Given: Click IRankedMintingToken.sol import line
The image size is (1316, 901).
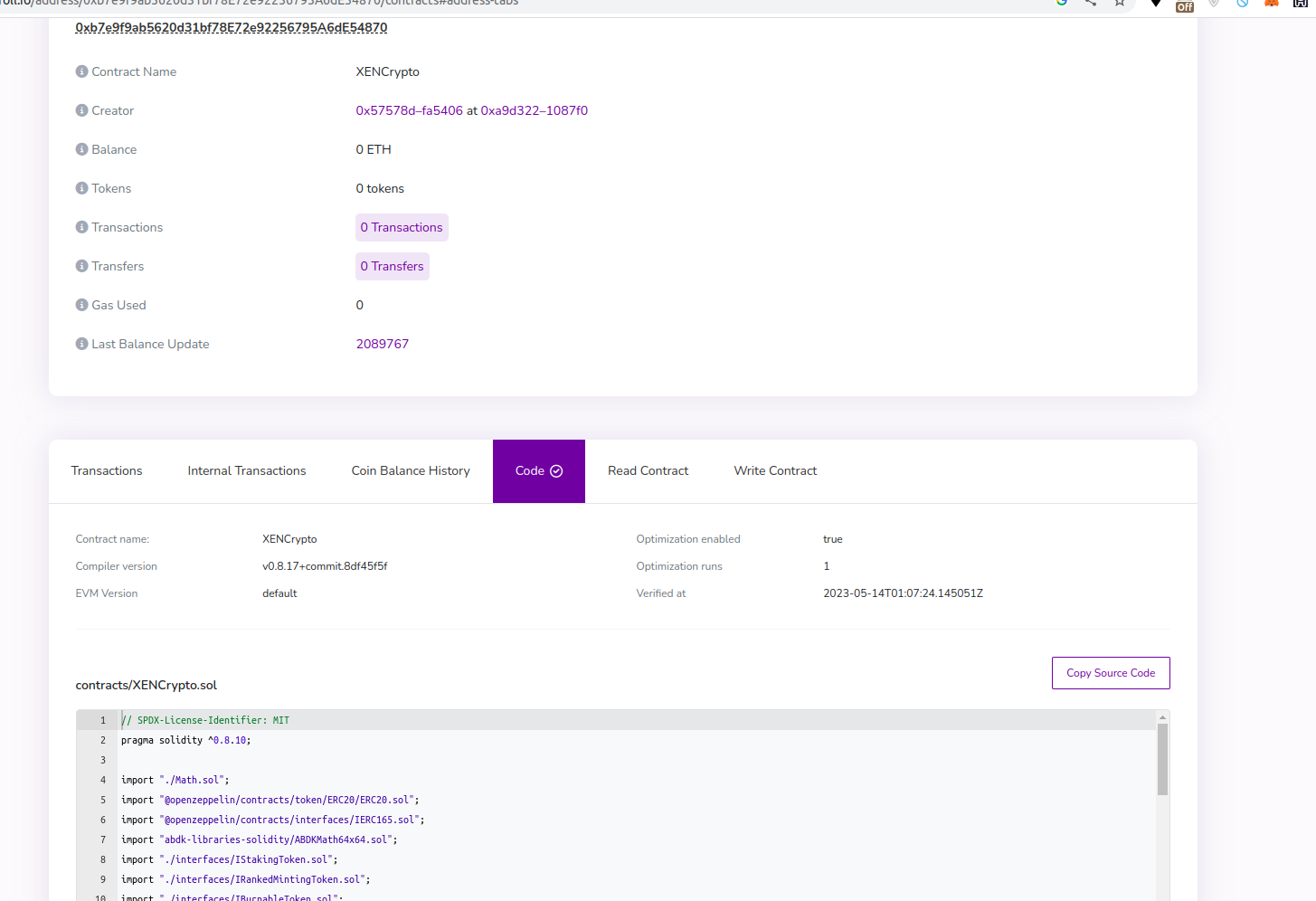Looking at the screenshot, I should (246, 879).
